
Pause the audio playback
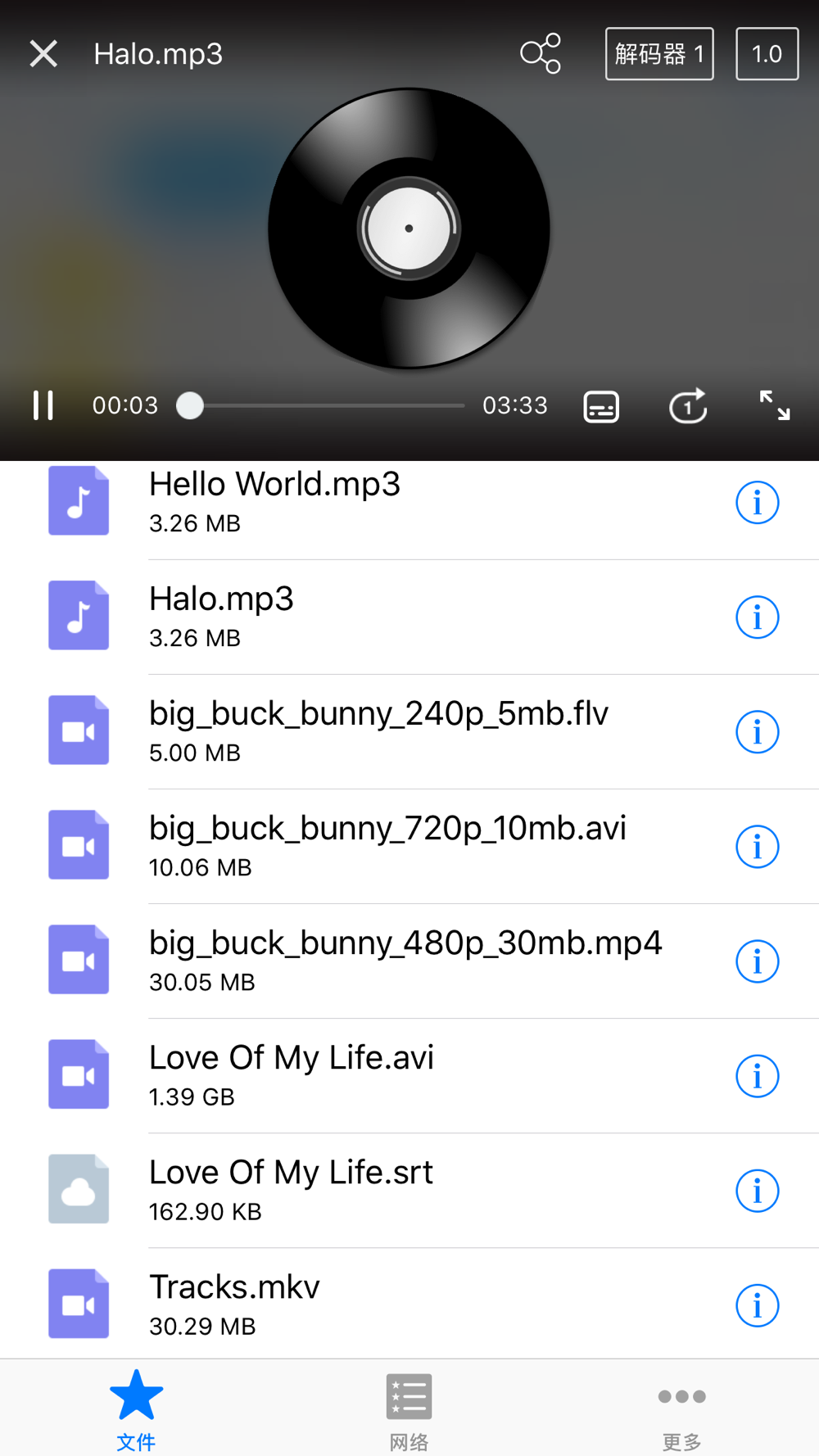coord(43,405)
